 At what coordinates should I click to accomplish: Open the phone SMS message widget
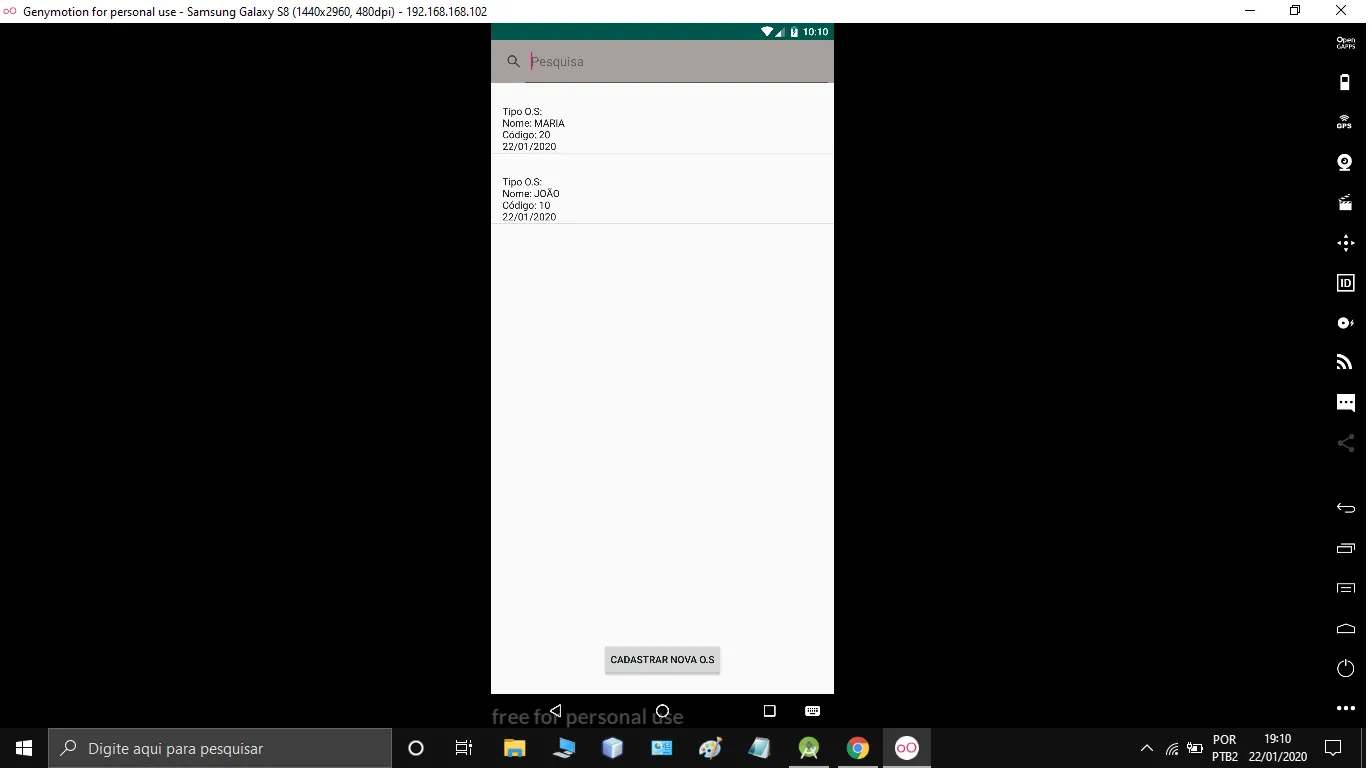[x=1345, y=403]
